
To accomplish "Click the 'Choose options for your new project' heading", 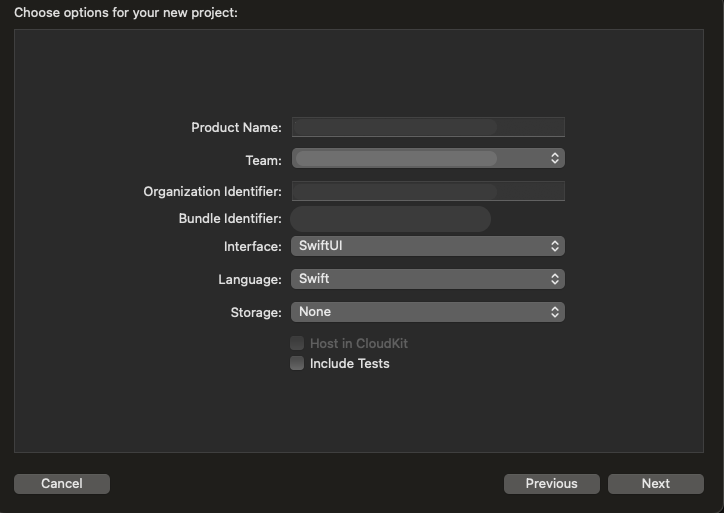I will coord(125,13).
